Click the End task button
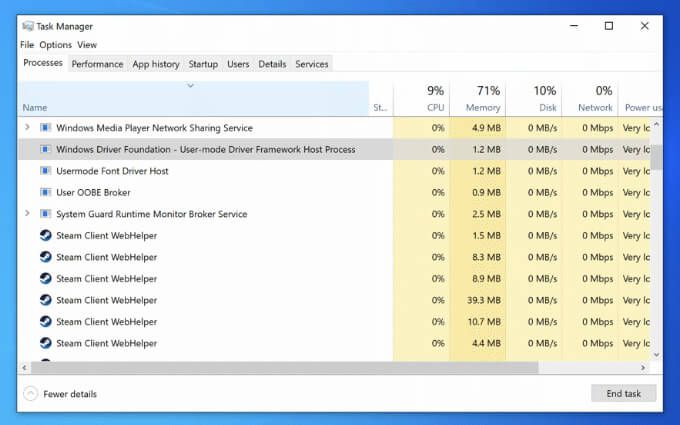 click(623, 393)
